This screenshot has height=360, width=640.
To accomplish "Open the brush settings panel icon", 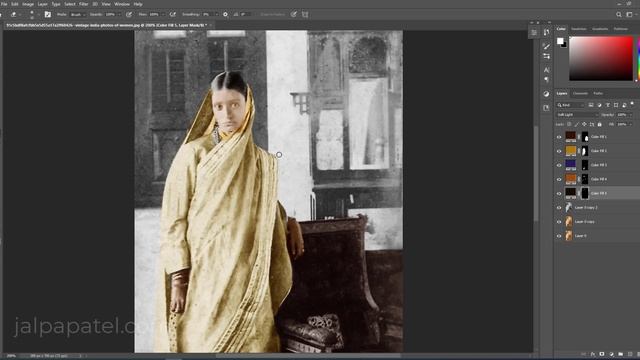I will point(48,14).
